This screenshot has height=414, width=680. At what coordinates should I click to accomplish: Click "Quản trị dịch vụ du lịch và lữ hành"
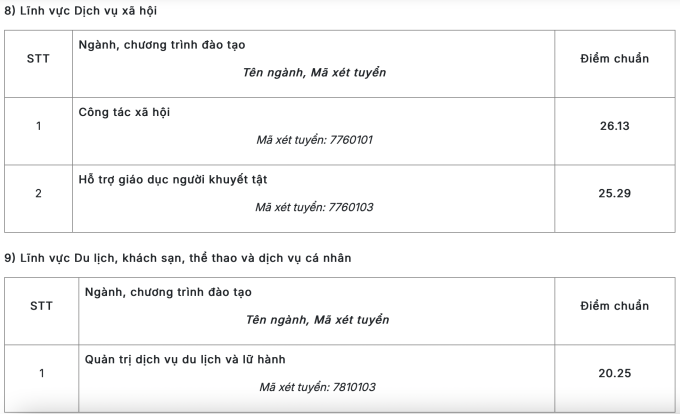[x=185, y=359]
